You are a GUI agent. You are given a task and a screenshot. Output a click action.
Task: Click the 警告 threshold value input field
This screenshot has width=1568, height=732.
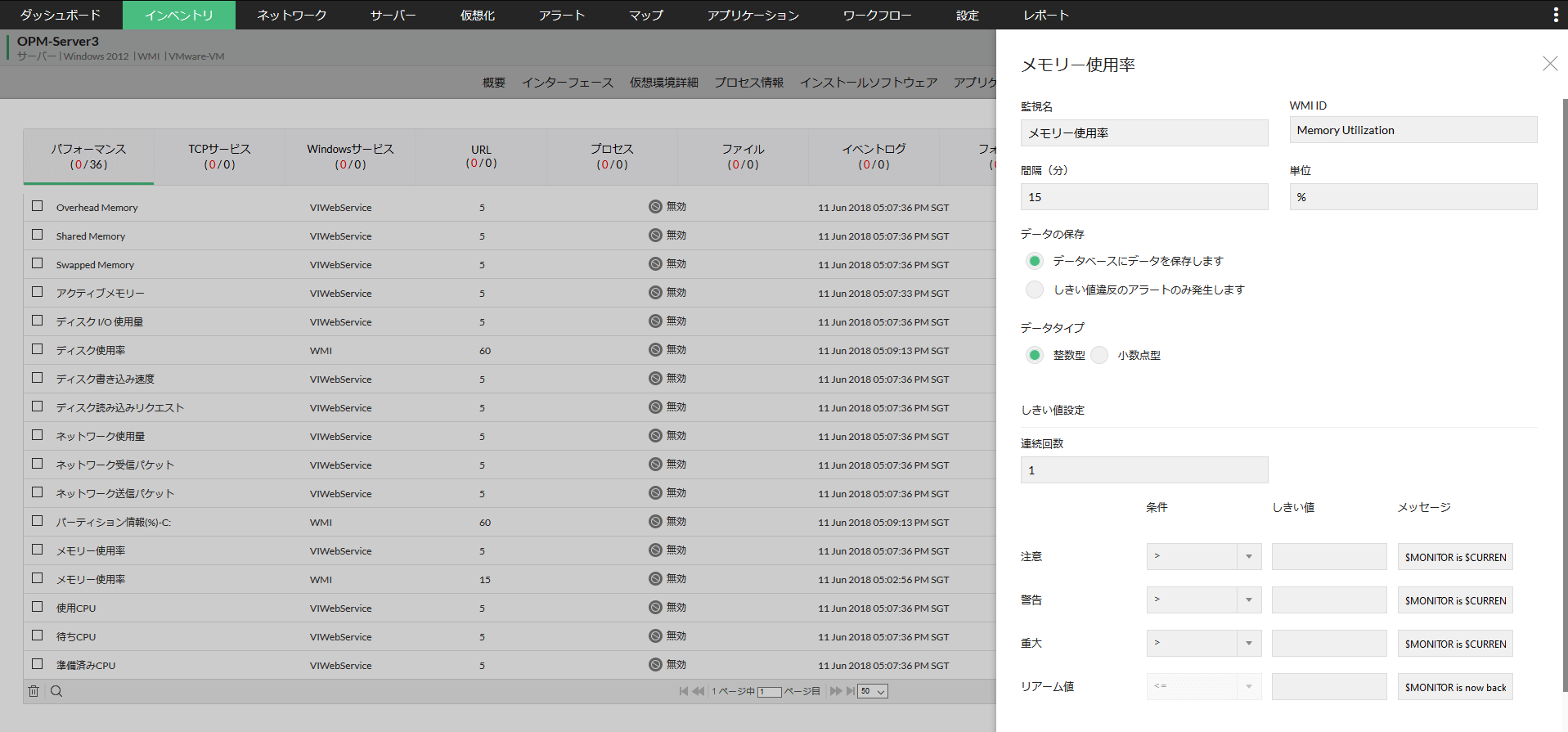(1328, 600)
